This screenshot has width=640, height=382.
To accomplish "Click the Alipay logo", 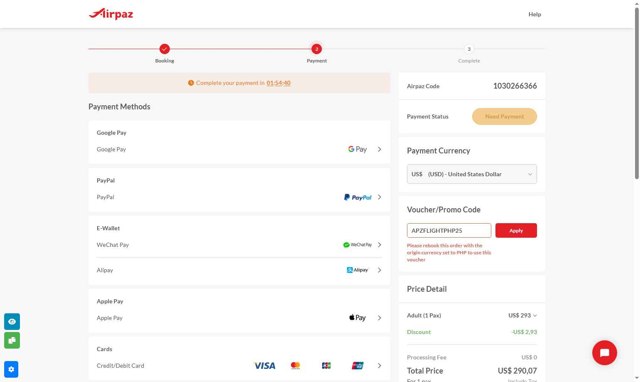I will click(357, 270).
